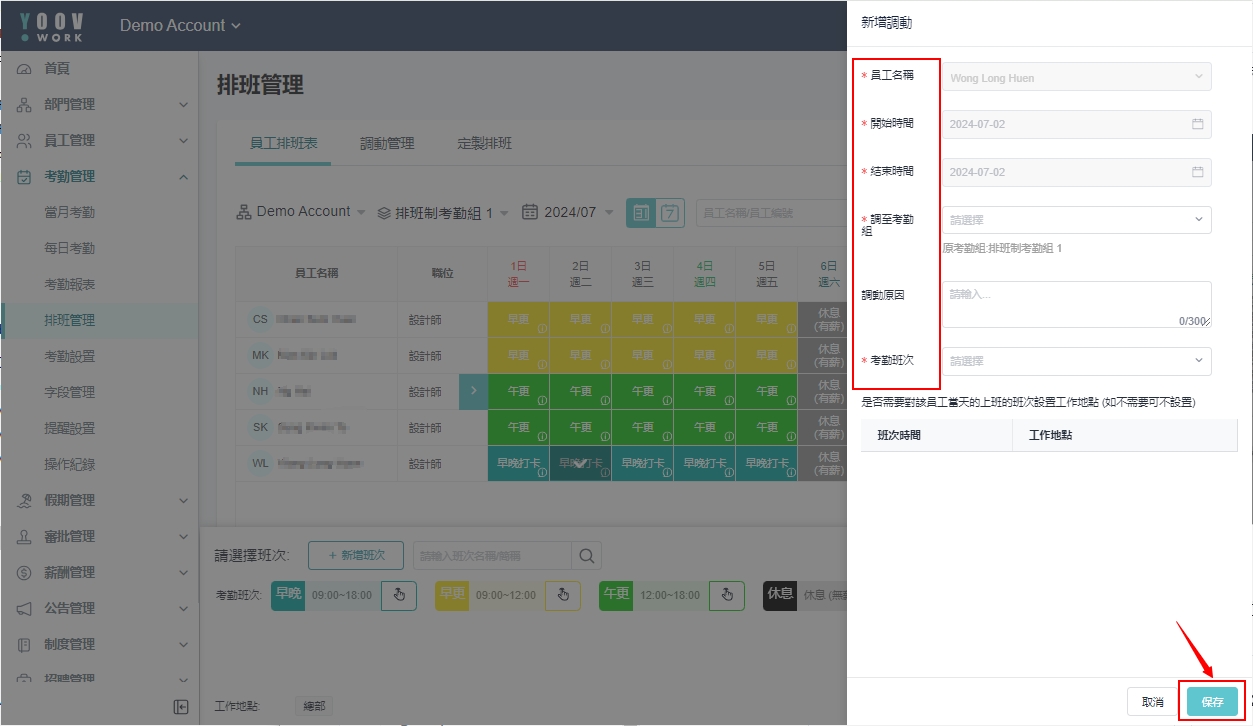
Task: Expand the Demo Account menu in header
Action: (x=180, y=25)
